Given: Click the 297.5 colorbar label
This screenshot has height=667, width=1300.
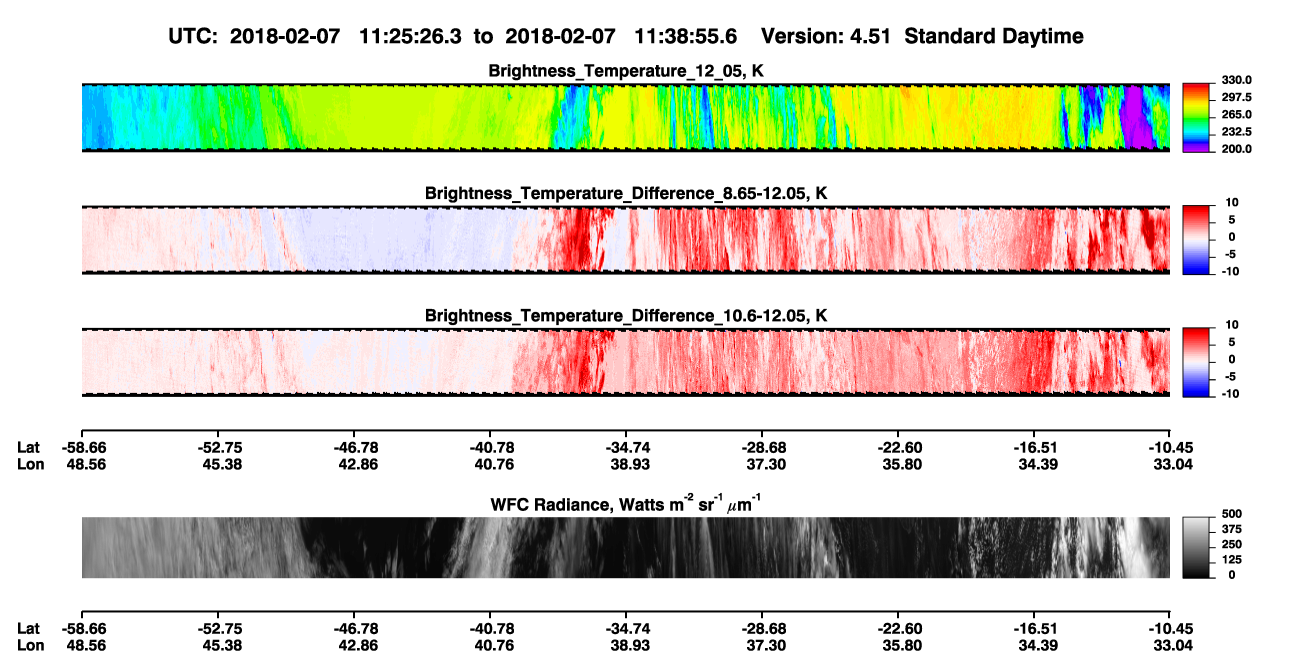Looking at the screenshot, I should pyautogui.click(x=1236, y=97).
